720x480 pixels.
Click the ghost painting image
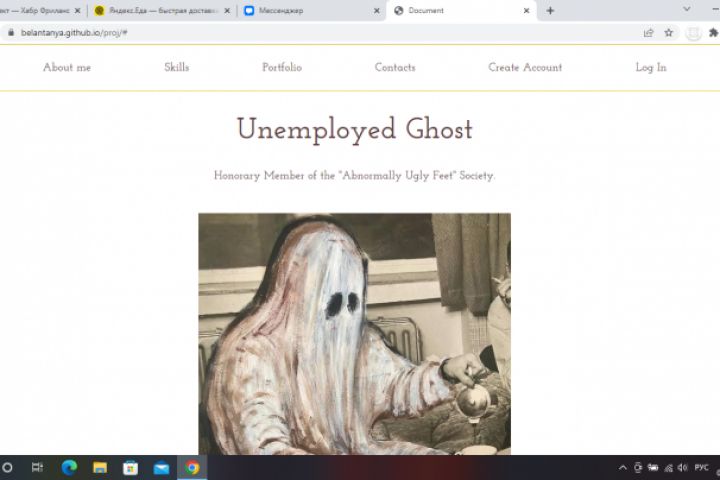pyautogui.click(x=354, y=334)
